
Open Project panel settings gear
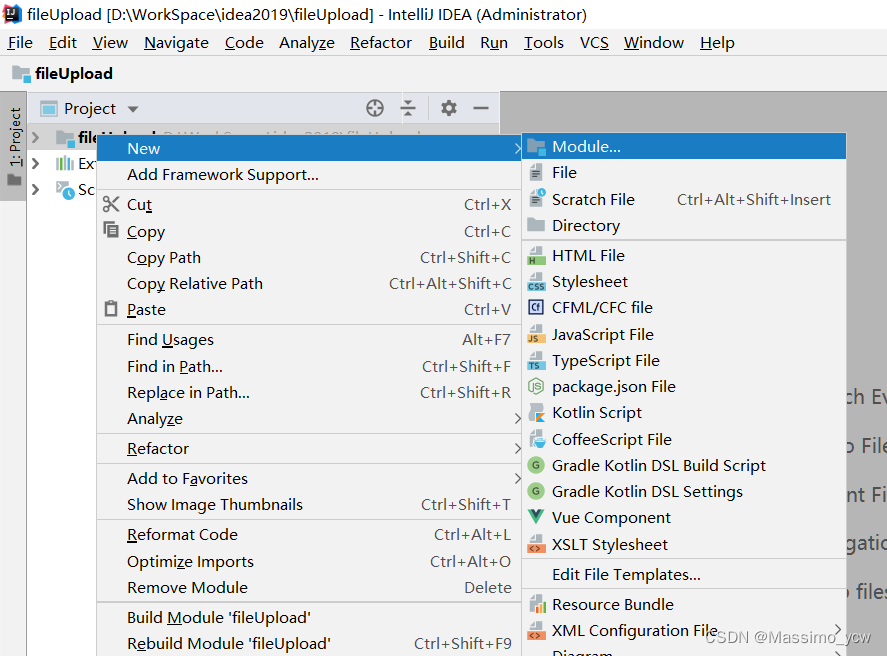click(x=449, y=108)
